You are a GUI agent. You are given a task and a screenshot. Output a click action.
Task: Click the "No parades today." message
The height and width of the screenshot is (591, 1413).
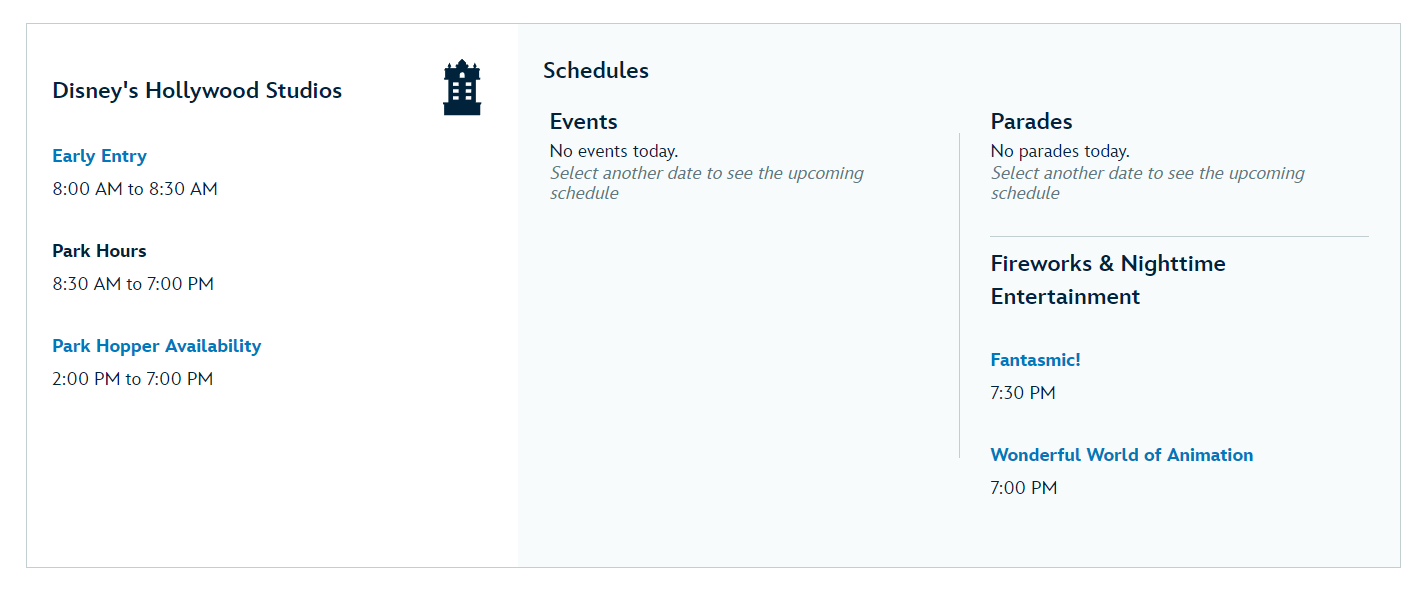point(1060,152)
